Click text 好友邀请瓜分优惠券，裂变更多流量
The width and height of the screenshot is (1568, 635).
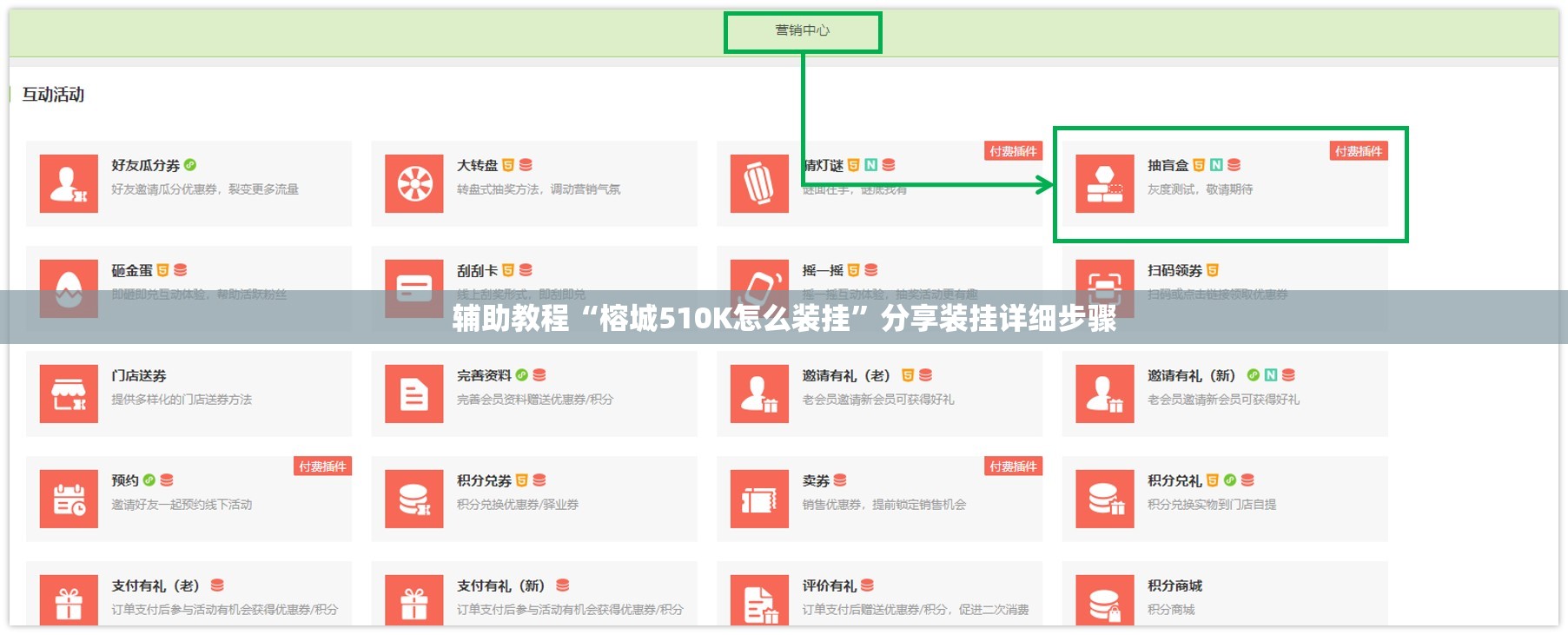point(205,189)
